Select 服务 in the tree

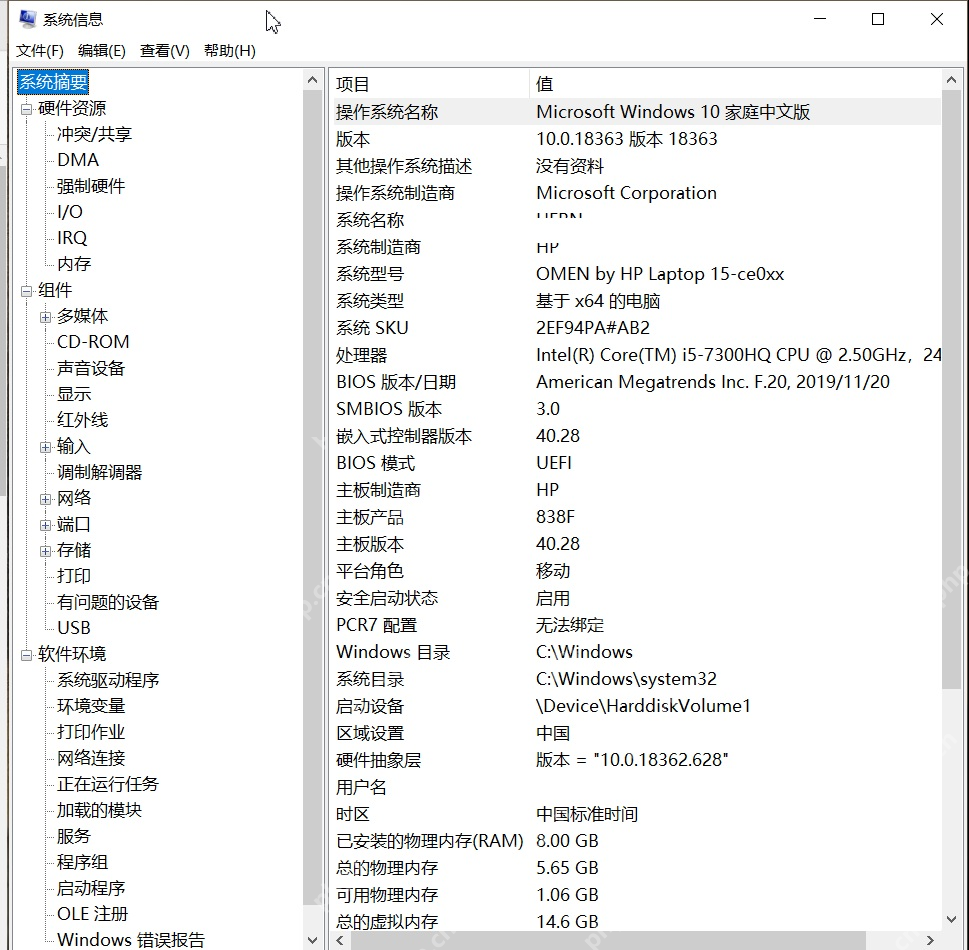click(74, 836)
